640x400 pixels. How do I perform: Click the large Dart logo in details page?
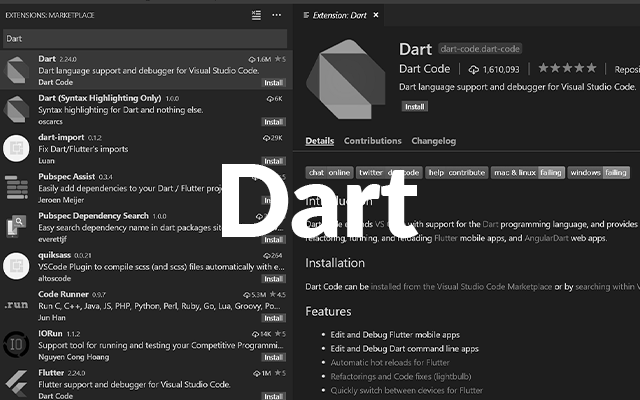[346, 79]
